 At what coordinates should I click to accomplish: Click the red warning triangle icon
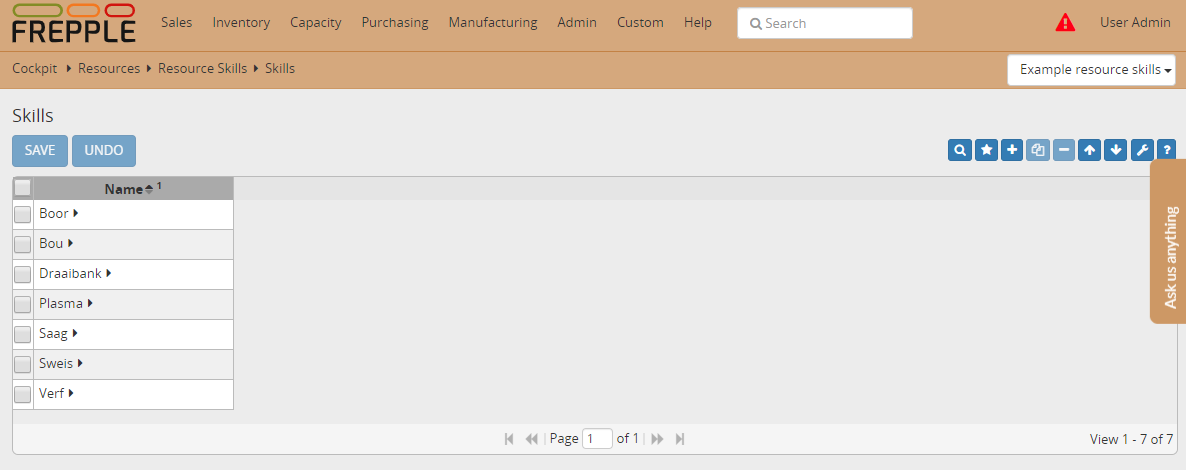1065,23
